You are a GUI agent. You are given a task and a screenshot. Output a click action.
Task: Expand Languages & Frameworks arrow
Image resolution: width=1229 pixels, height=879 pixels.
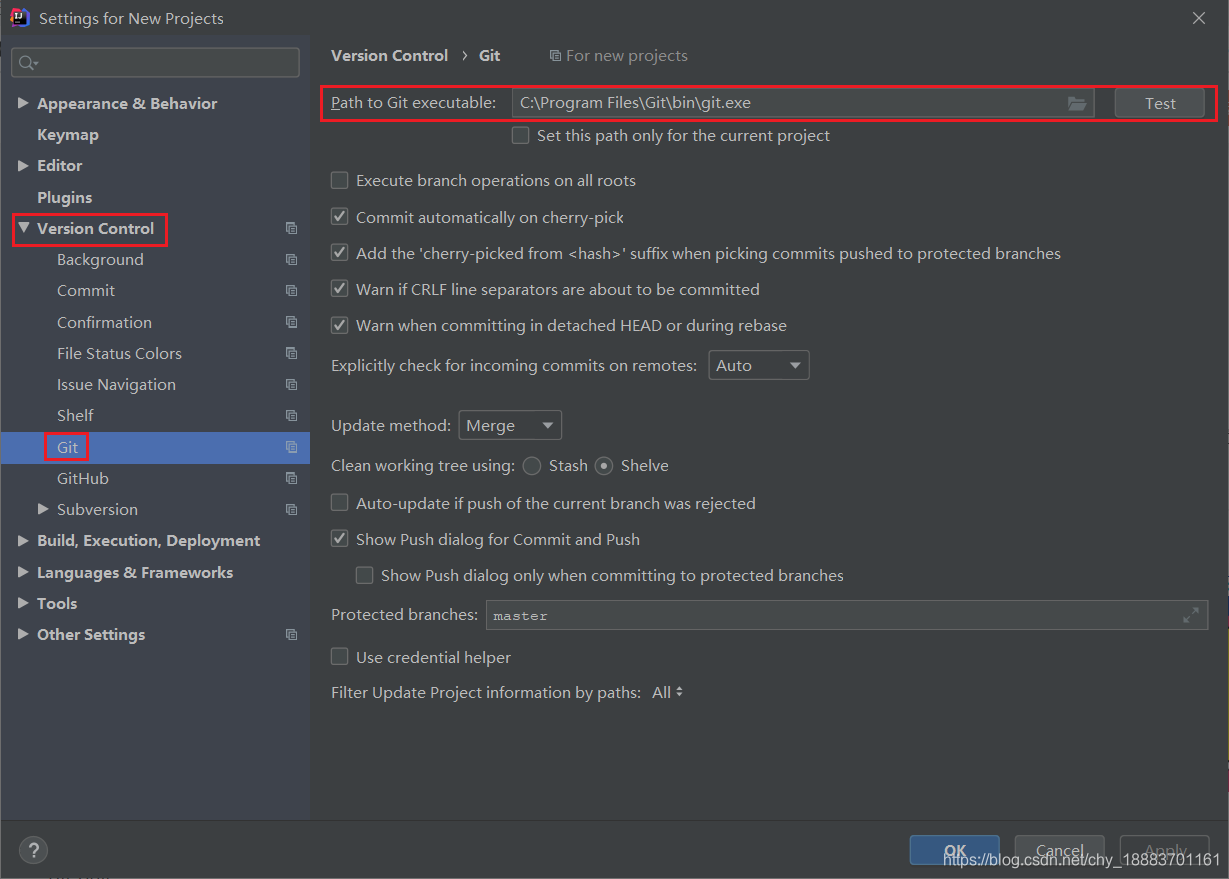coord(23,572)
